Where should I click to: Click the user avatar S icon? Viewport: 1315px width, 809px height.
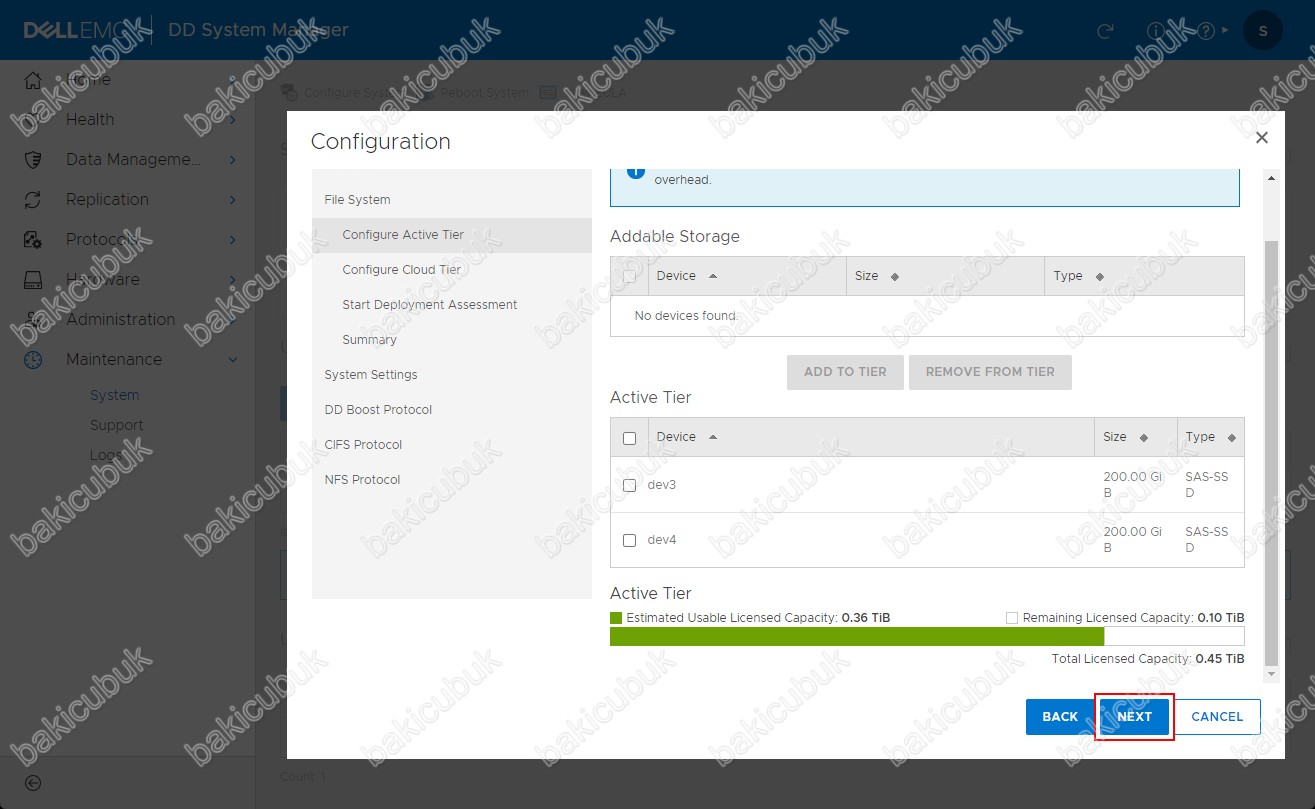point(1263,30)
